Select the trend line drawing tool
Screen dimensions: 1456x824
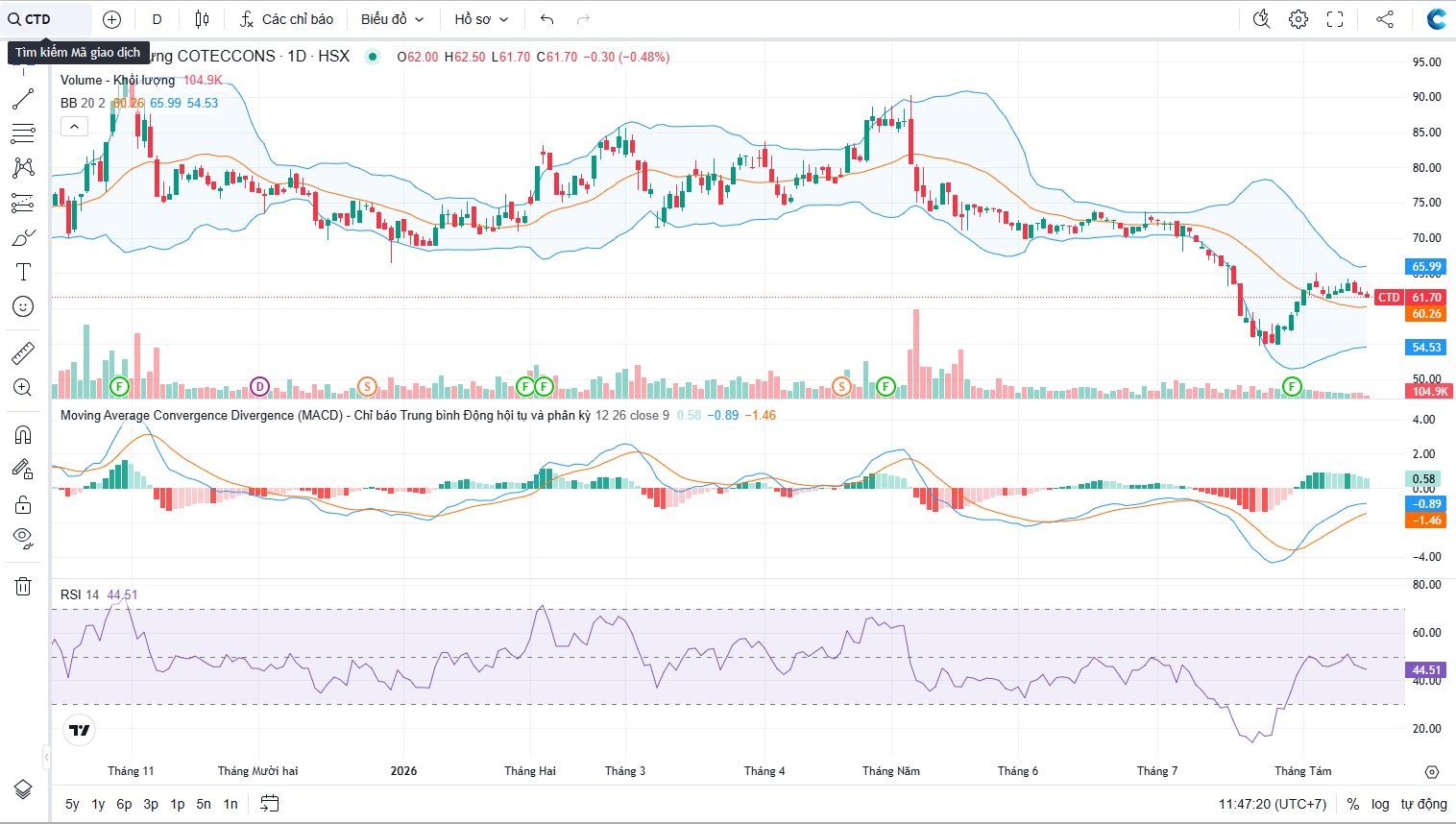coord(23,99)
